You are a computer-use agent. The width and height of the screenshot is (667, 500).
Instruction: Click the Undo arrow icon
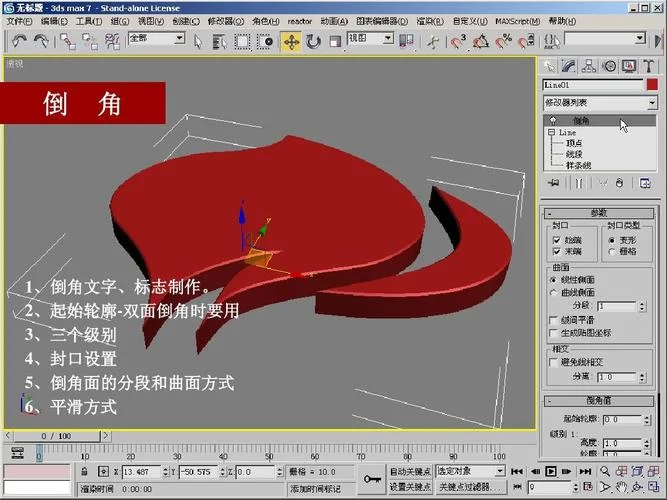[19, 41]
